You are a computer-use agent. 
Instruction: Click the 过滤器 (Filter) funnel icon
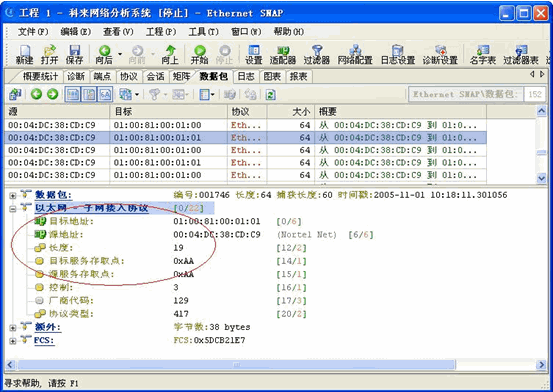(317, 54)
